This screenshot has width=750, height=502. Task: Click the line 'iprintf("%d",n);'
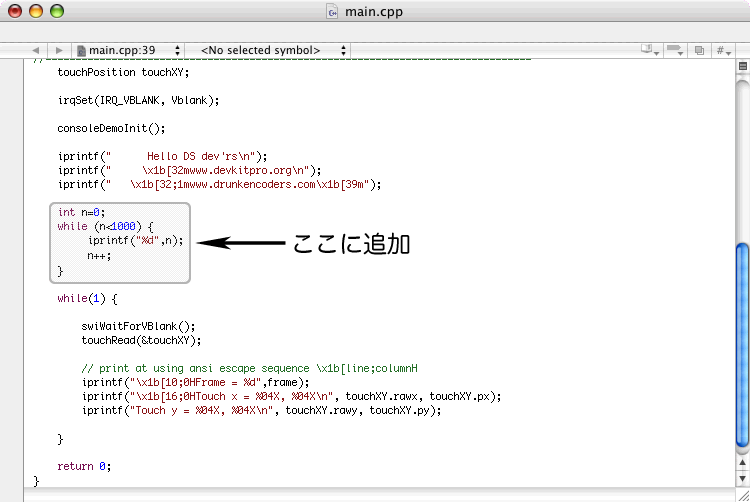(135, 240)
